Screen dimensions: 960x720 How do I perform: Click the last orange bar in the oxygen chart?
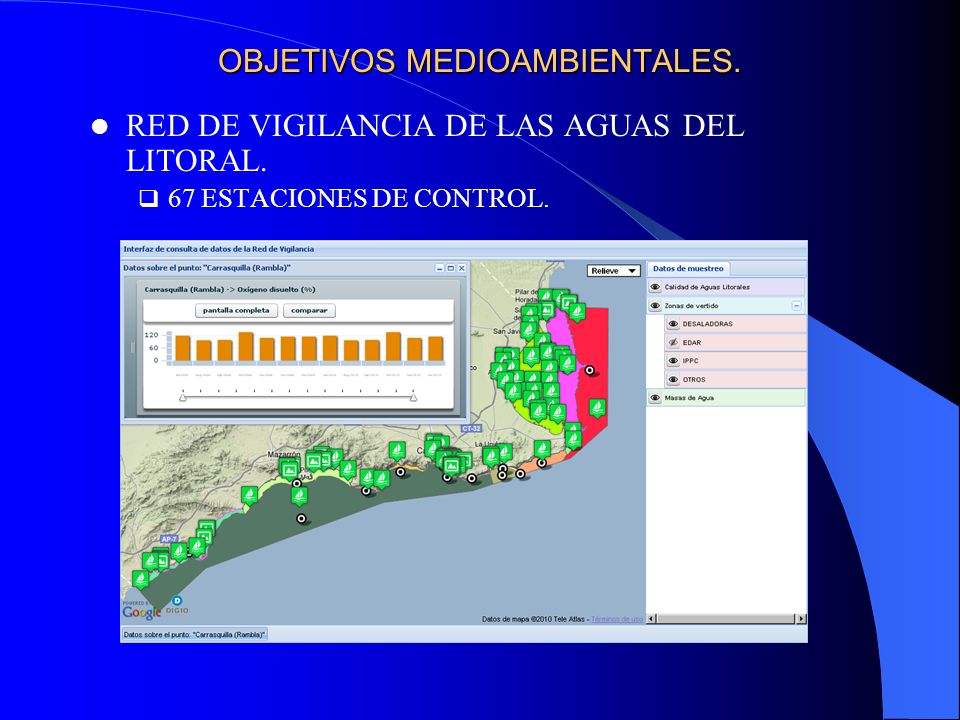[x=435, y=348]
